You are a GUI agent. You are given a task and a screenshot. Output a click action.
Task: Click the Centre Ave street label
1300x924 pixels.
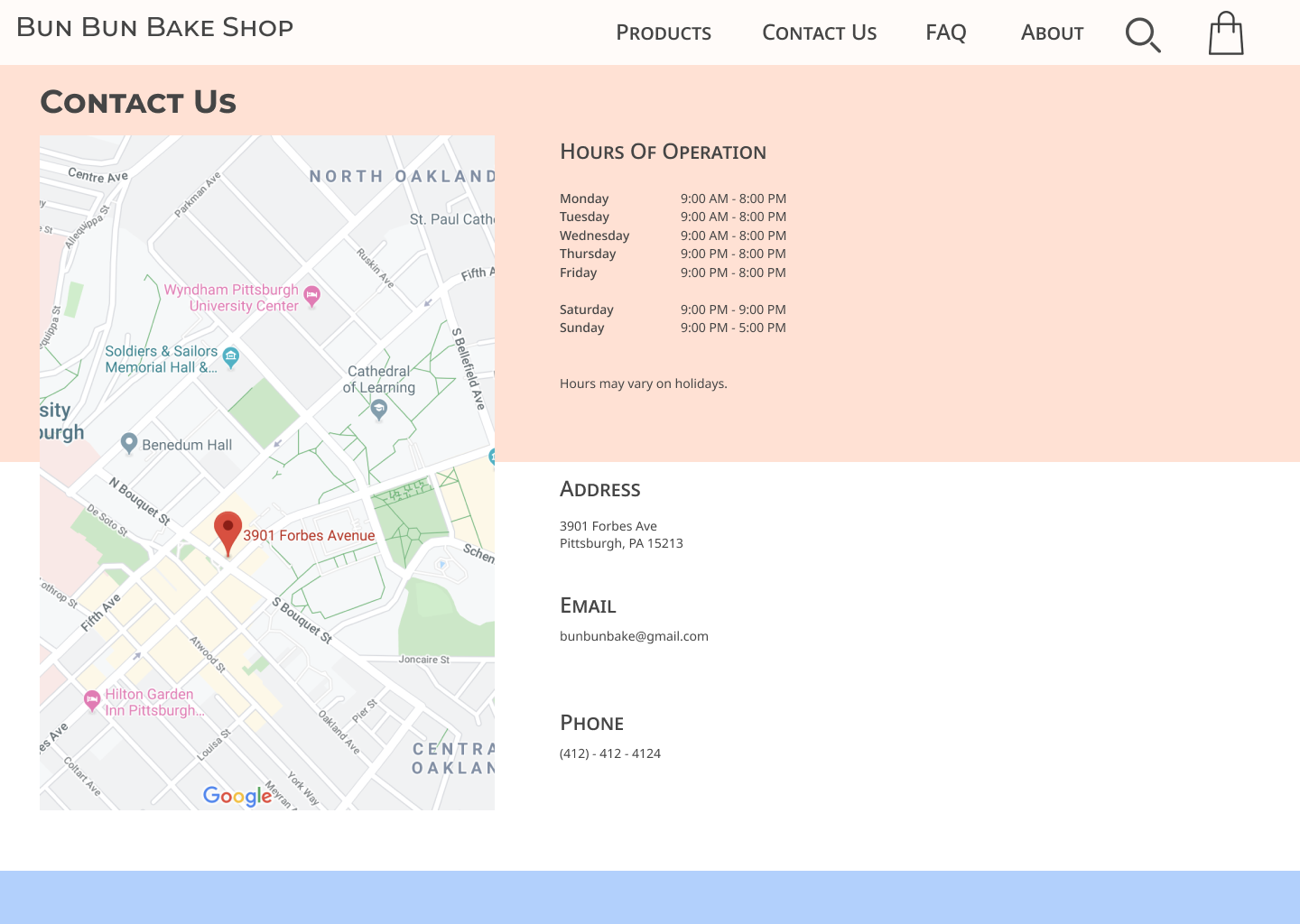[x=98, y=175]
